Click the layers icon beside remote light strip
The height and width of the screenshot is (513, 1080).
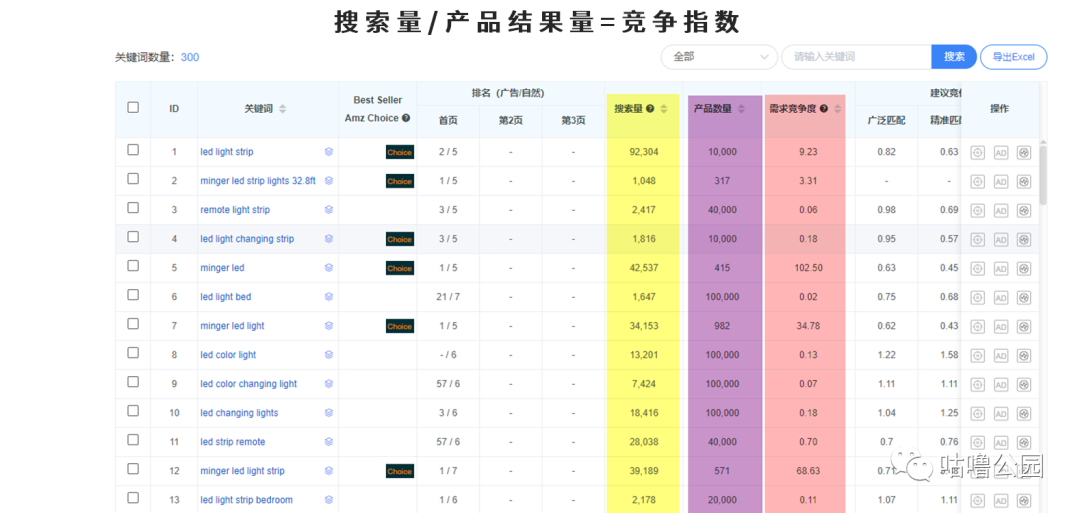click(329, 209)
